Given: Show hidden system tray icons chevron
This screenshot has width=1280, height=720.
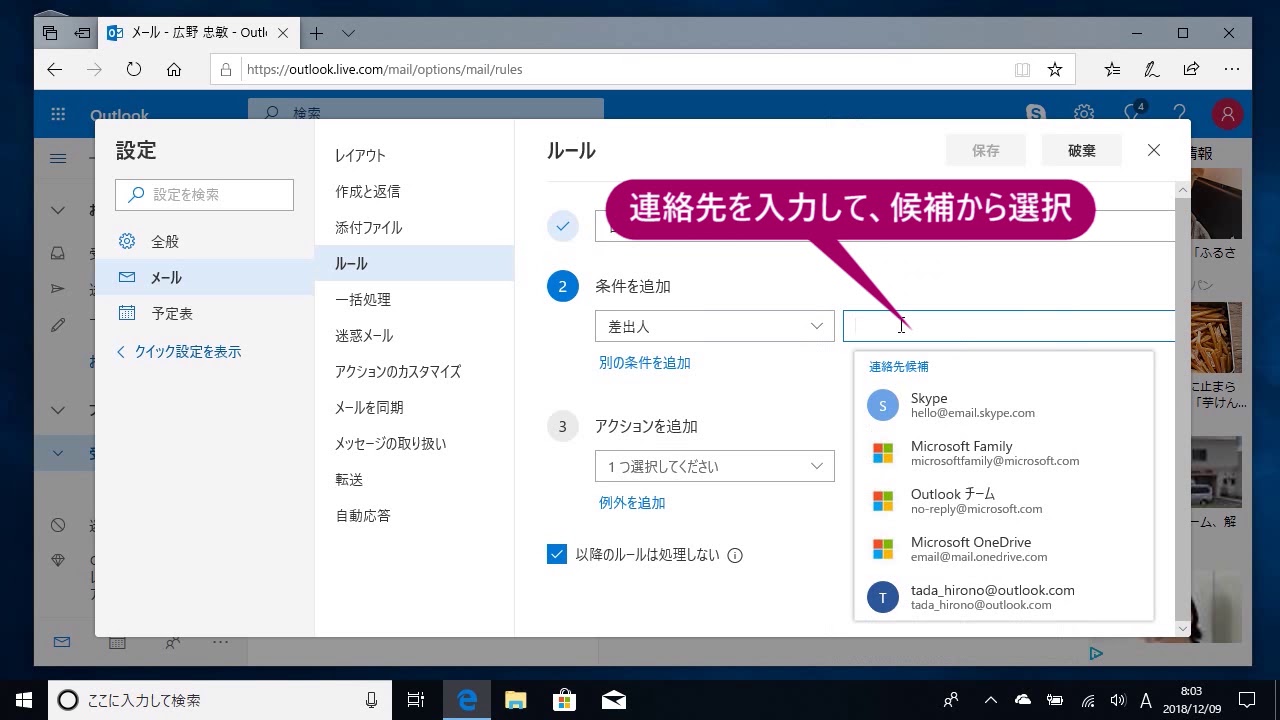Looking at the screenshot, I should [x=991, y=700].
